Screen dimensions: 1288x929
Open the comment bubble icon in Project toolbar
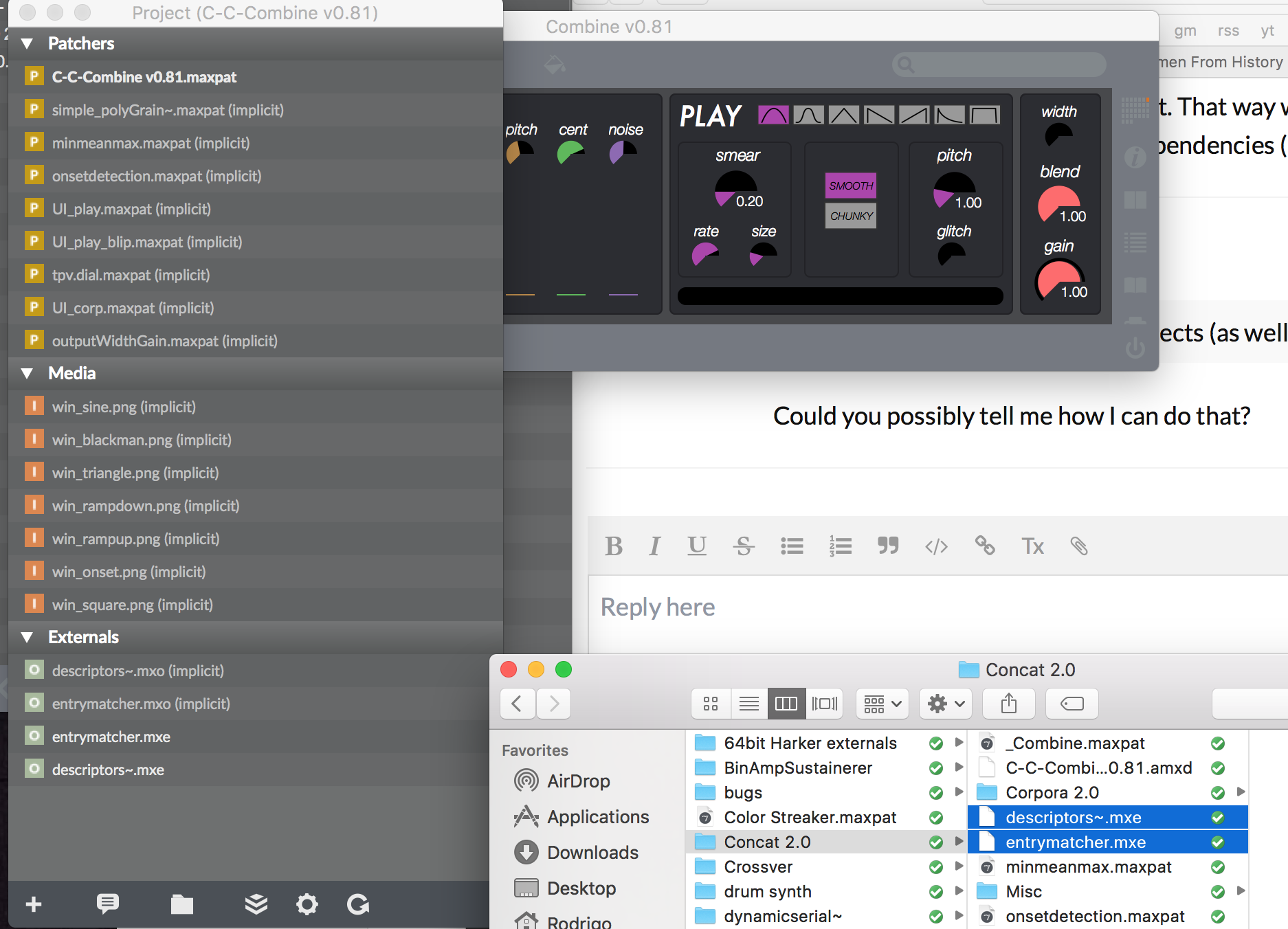pos(107,904)
